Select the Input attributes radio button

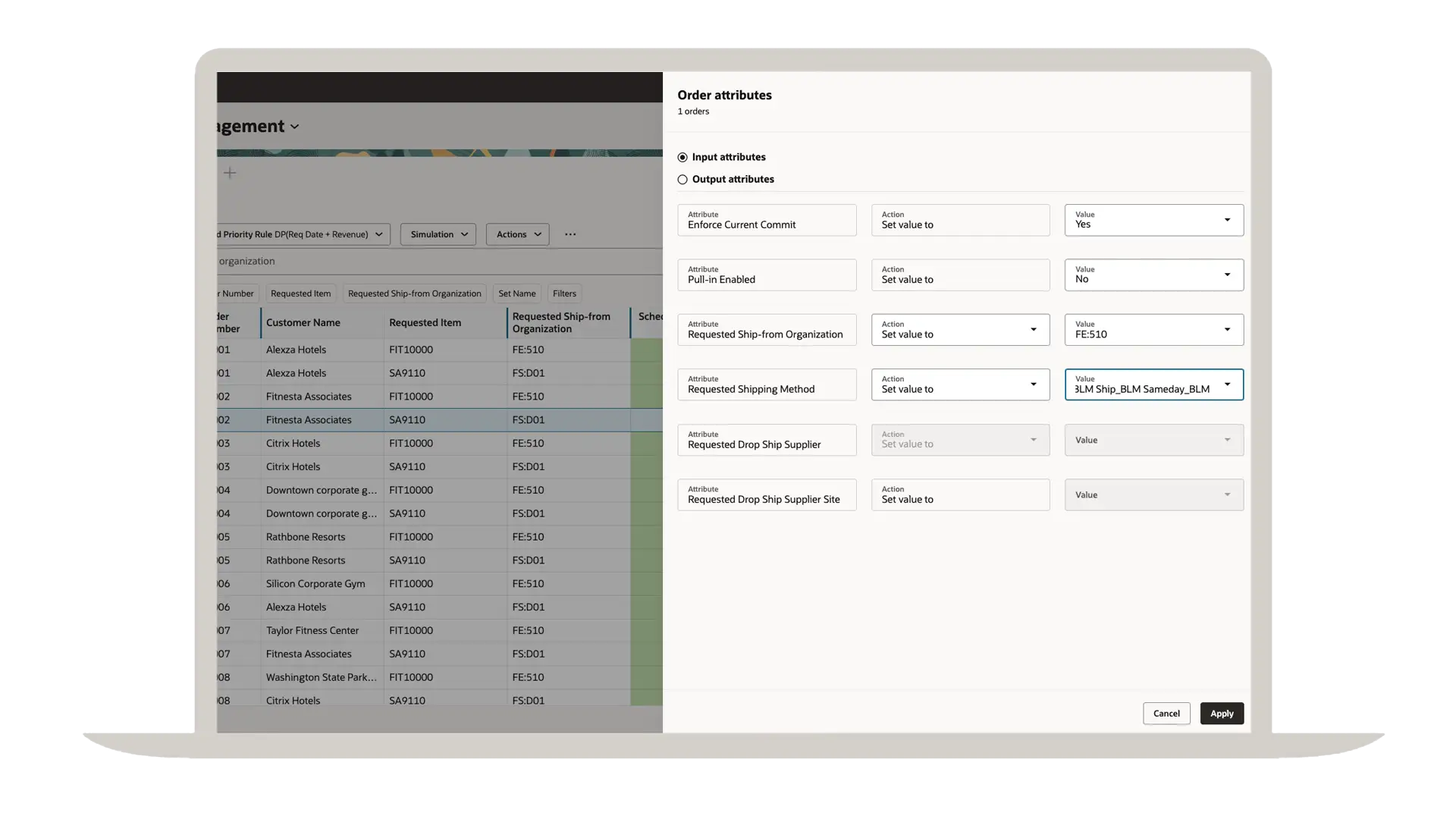click(x=682, y=157)
